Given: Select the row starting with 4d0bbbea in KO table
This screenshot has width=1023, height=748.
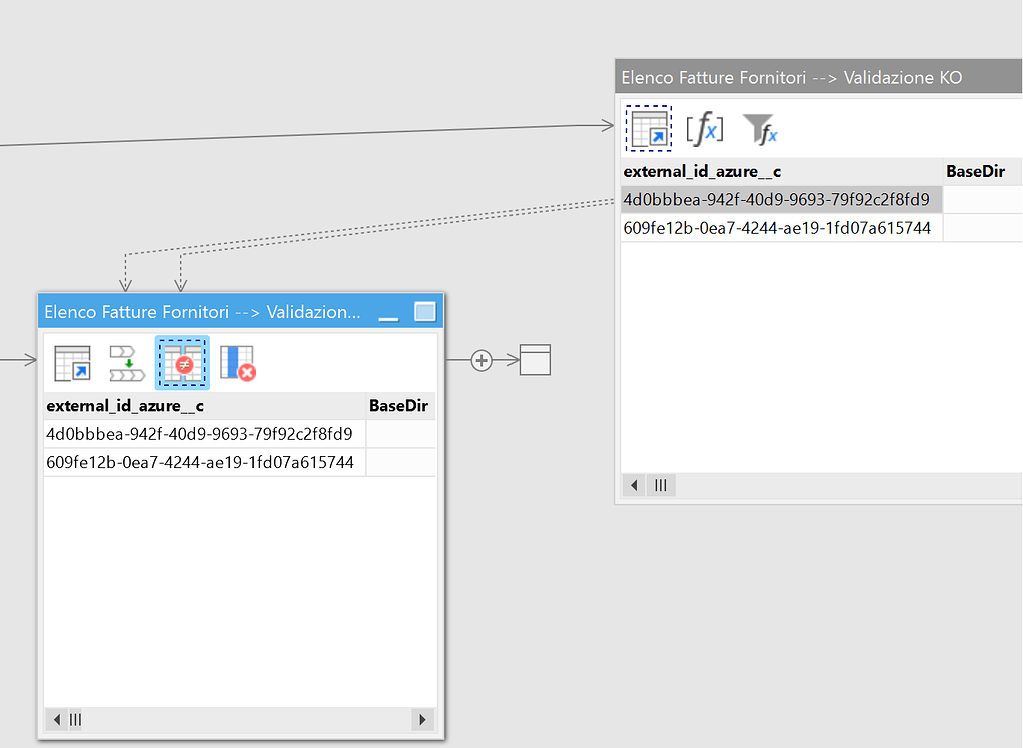Looking at the screenshot, I should 780,198.
